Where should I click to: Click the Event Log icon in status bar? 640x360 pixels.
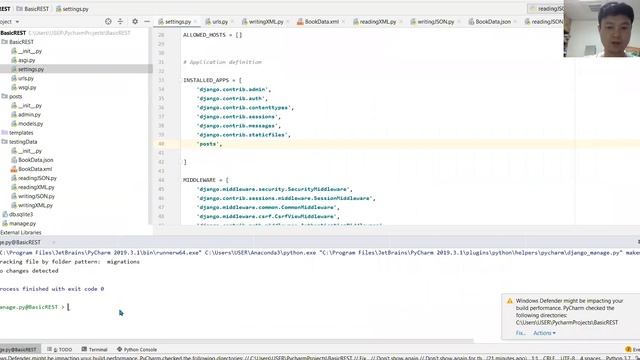pyautogui.click(x=628, y=349)
